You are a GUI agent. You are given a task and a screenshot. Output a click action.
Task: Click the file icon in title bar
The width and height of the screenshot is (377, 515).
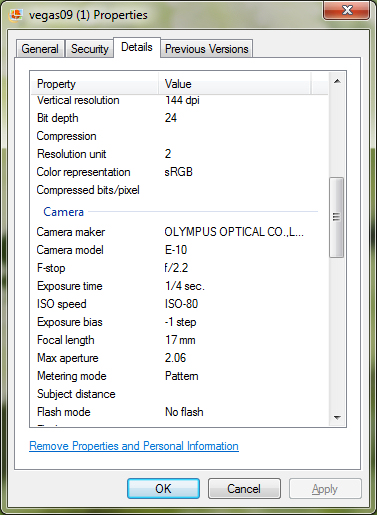pyautogui.click(x=16, y=15)
